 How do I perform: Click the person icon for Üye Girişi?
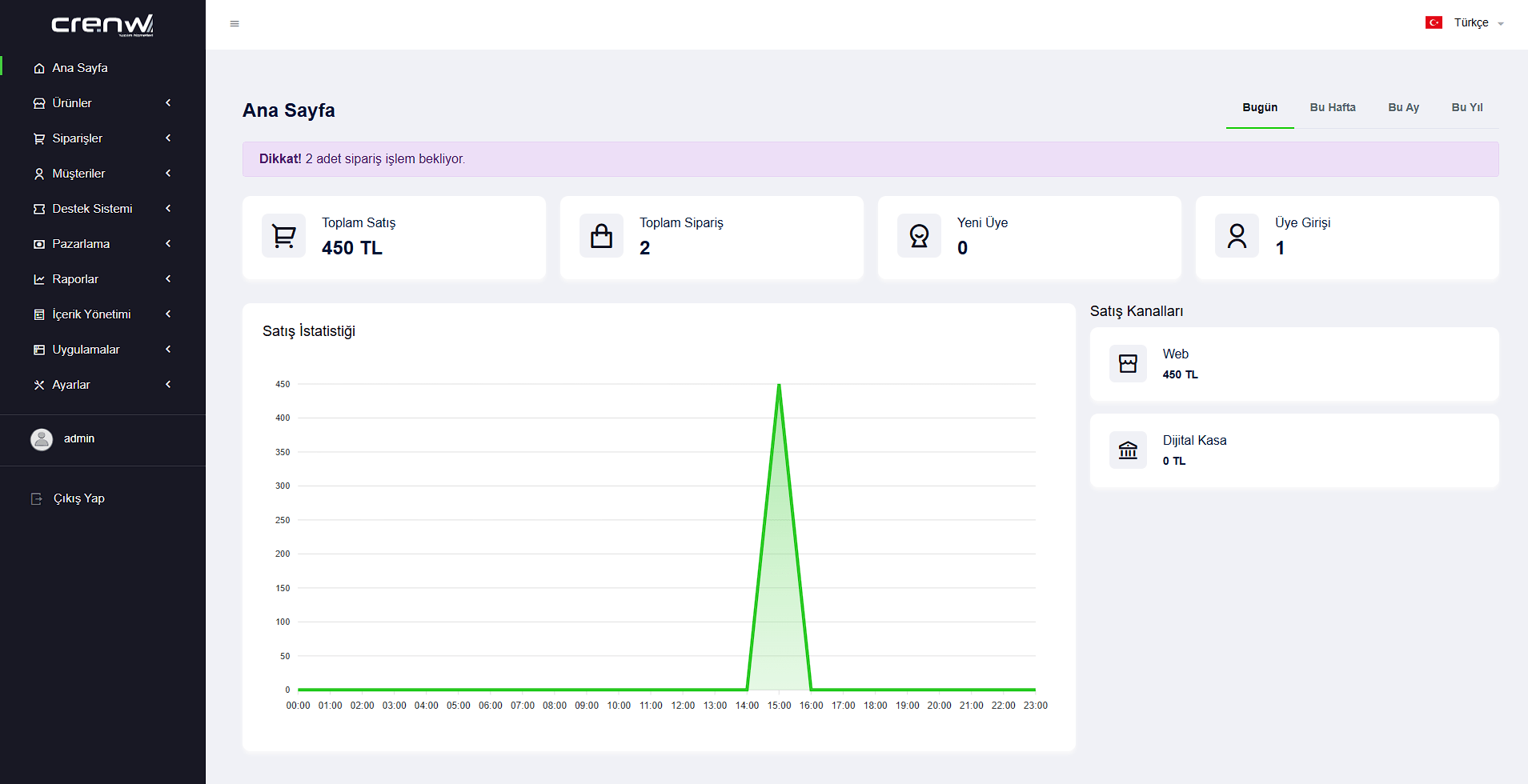click(x=1237, y=236)
